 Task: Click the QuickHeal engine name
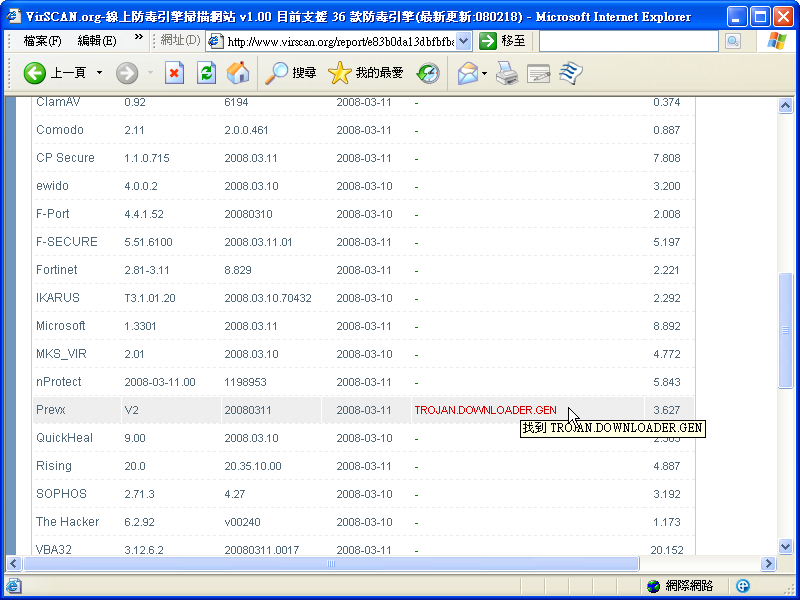(x=64, y=438)
